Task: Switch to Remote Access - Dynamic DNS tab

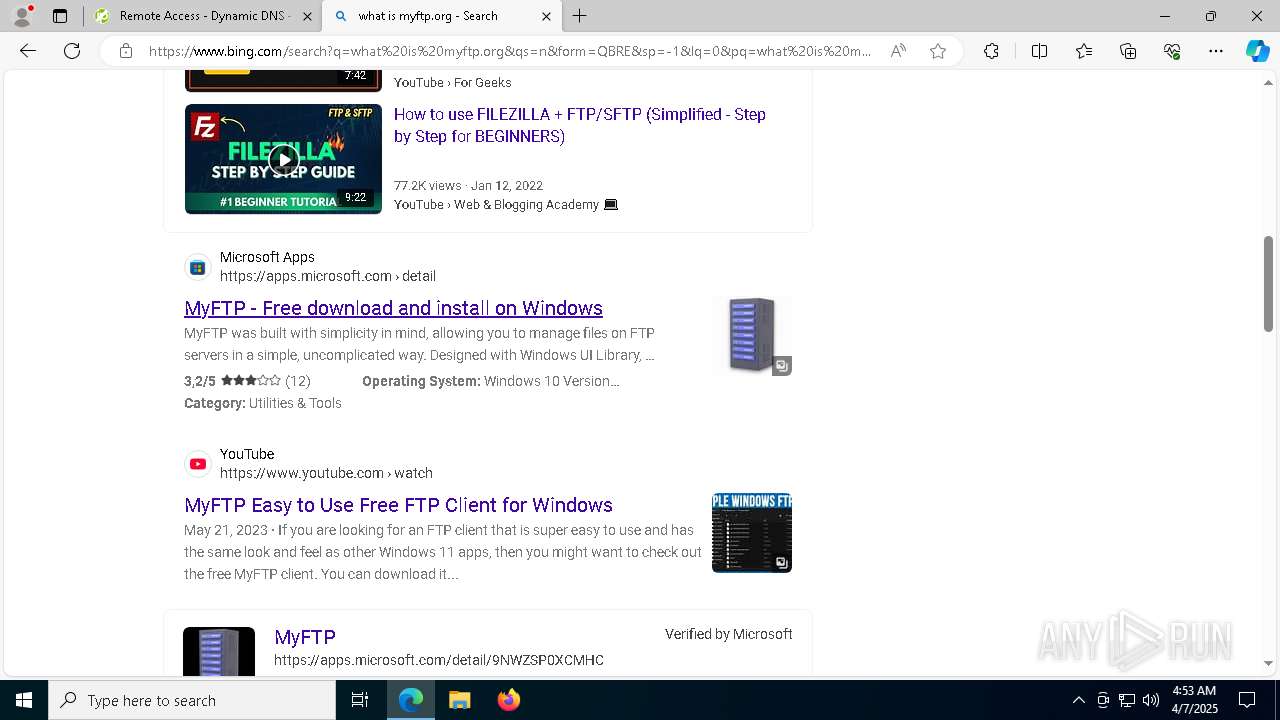Action: point(203,16)
